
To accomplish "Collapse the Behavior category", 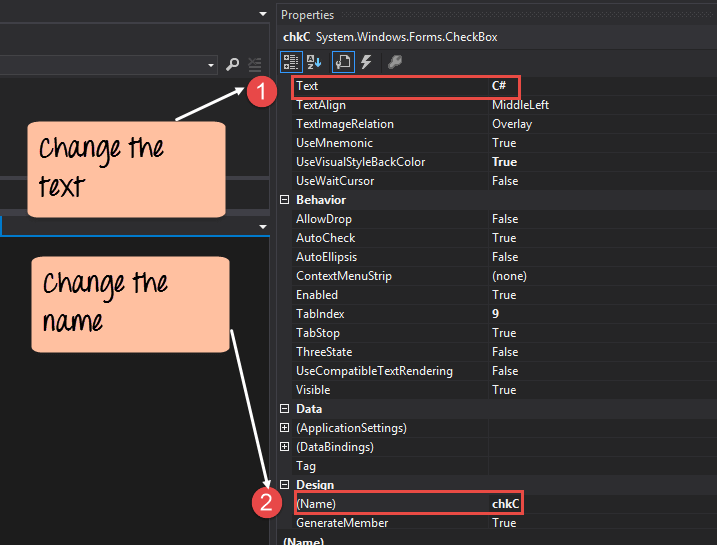I will pos(285,200).
